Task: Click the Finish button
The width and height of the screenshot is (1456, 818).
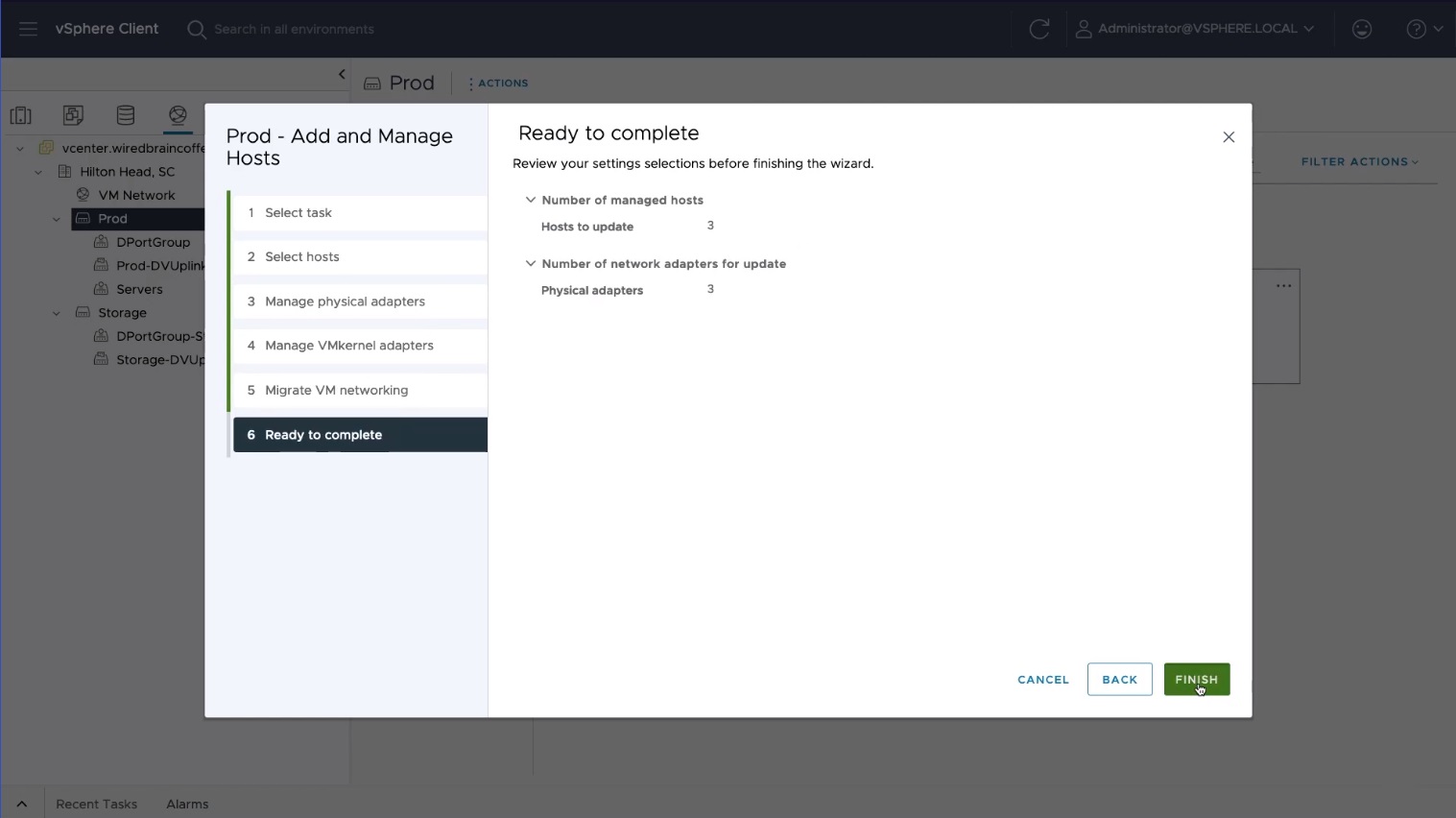Action: 1196,680
